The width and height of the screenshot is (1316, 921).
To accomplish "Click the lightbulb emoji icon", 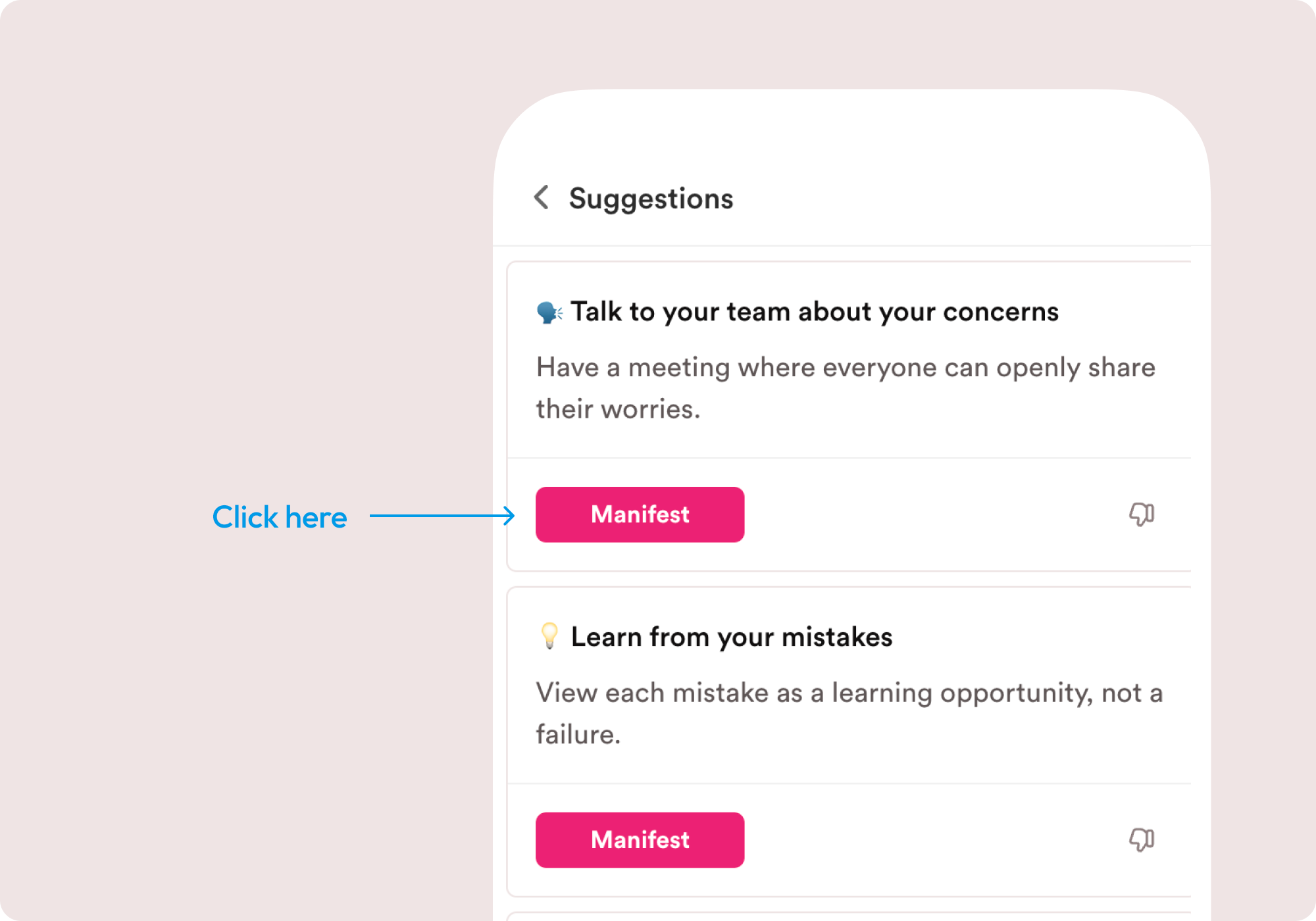I will [x=549, y=636].
